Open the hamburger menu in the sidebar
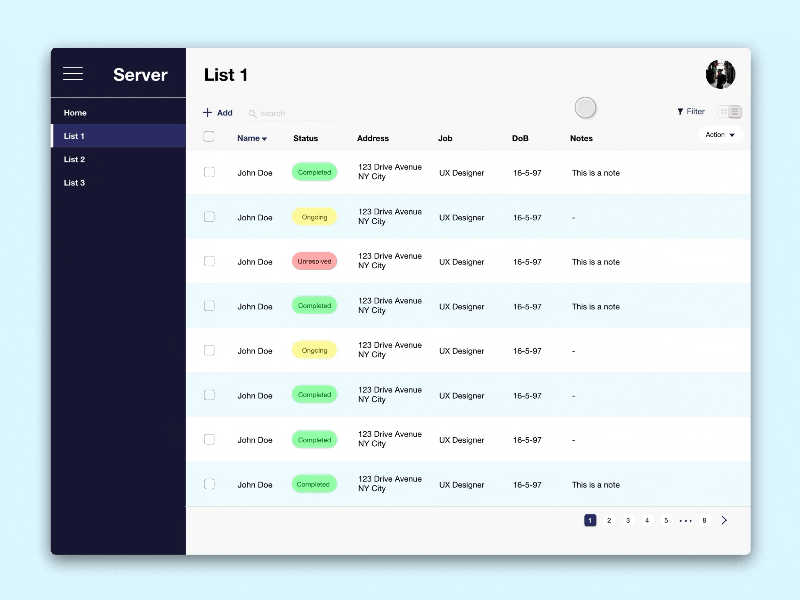Image resolution: width=800 pixels, height=600 pixels. coord(73,72)
